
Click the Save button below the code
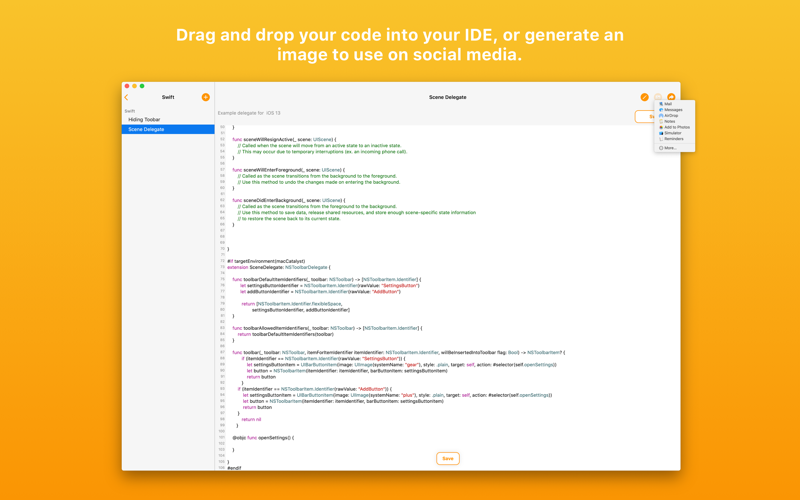[447, 459]
